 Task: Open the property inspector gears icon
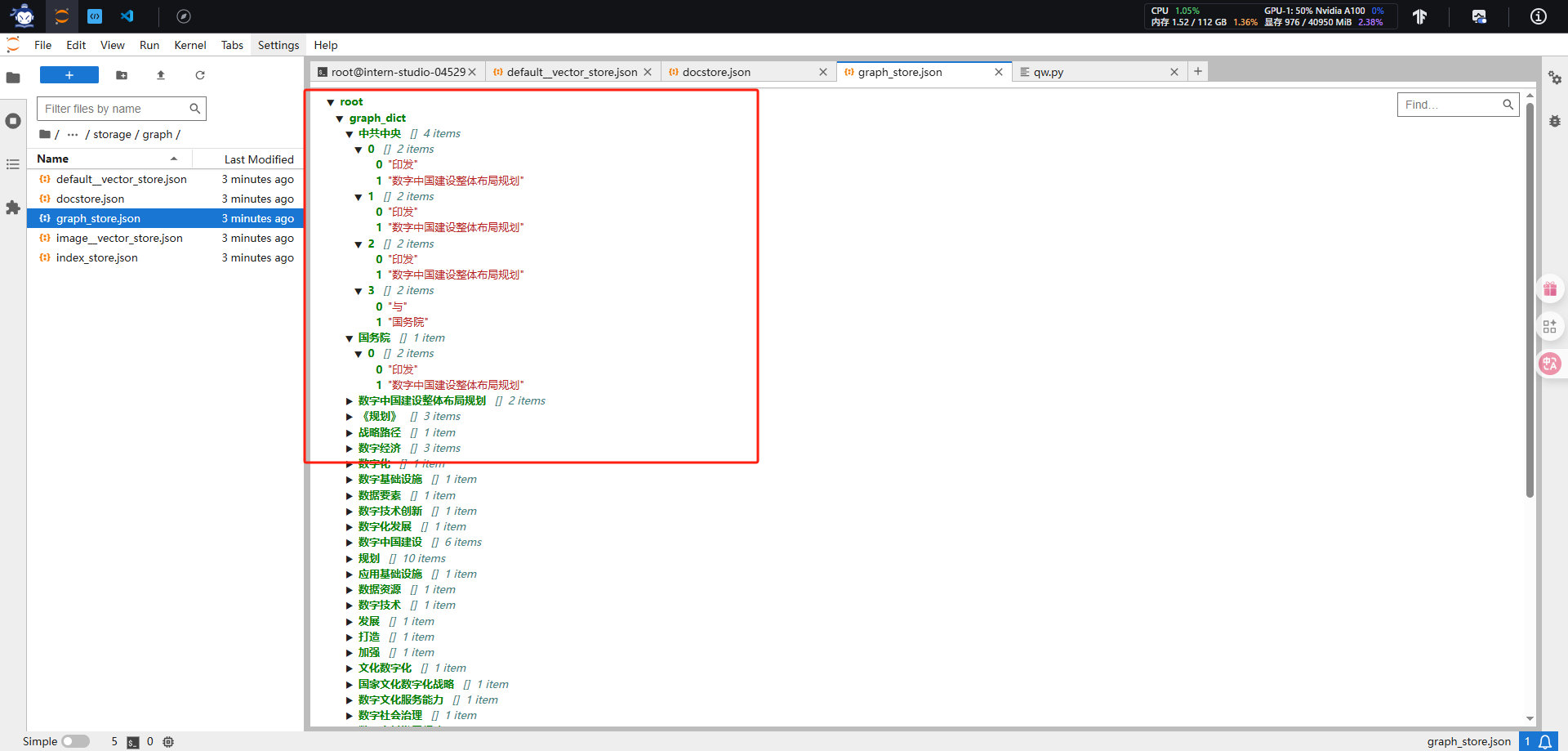(1555, 78)
